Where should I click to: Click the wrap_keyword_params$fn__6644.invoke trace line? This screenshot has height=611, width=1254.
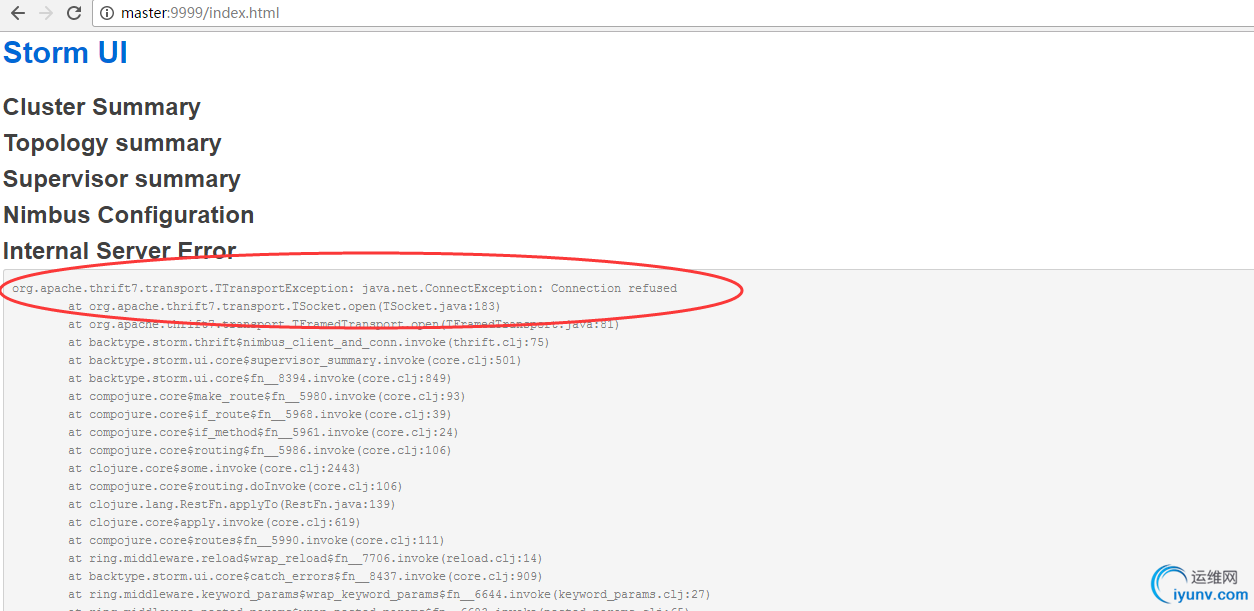389,594
